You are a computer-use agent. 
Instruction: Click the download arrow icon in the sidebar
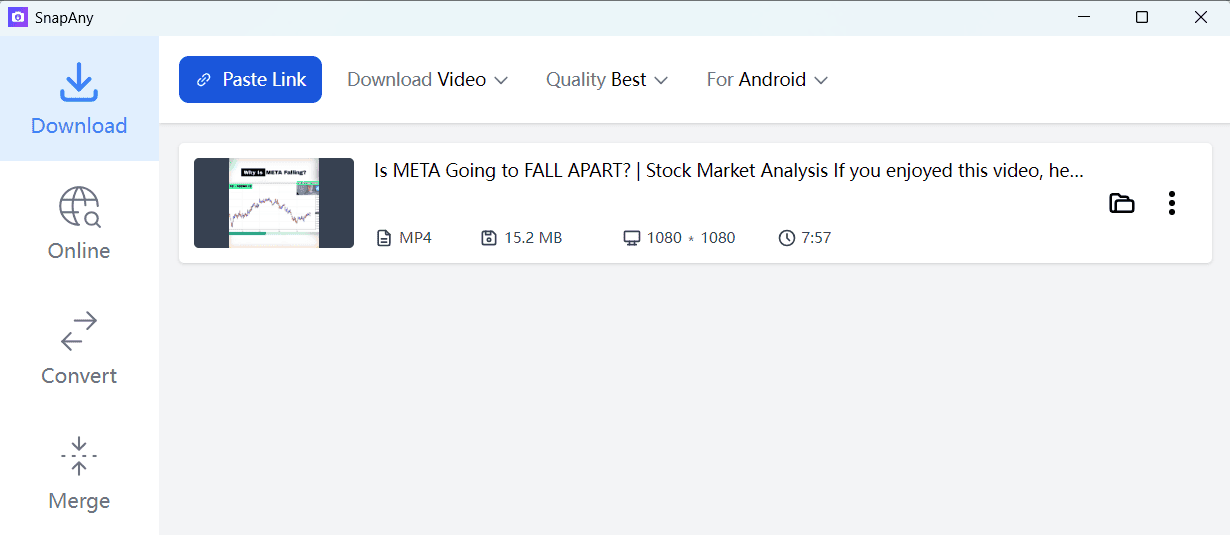tap(79, 83)
